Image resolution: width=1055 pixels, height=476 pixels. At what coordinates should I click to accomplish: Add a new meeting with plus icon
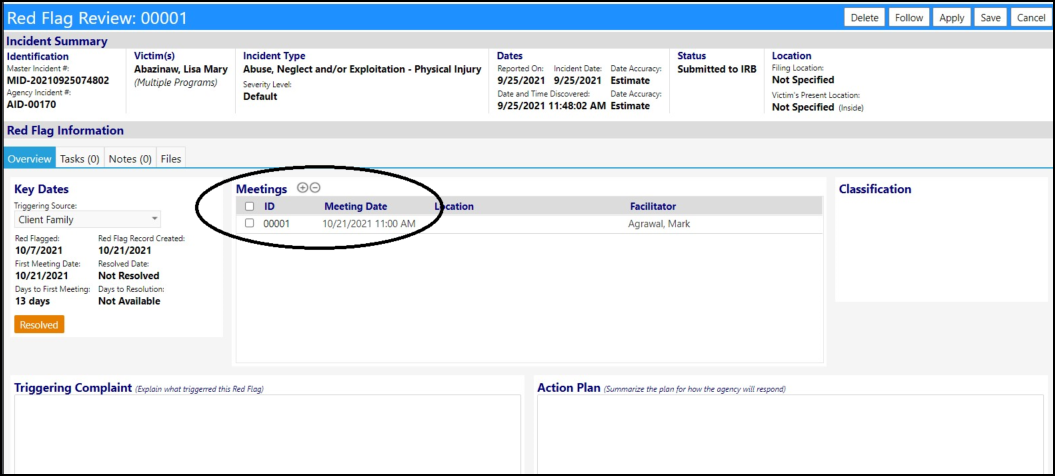[302, 189]
